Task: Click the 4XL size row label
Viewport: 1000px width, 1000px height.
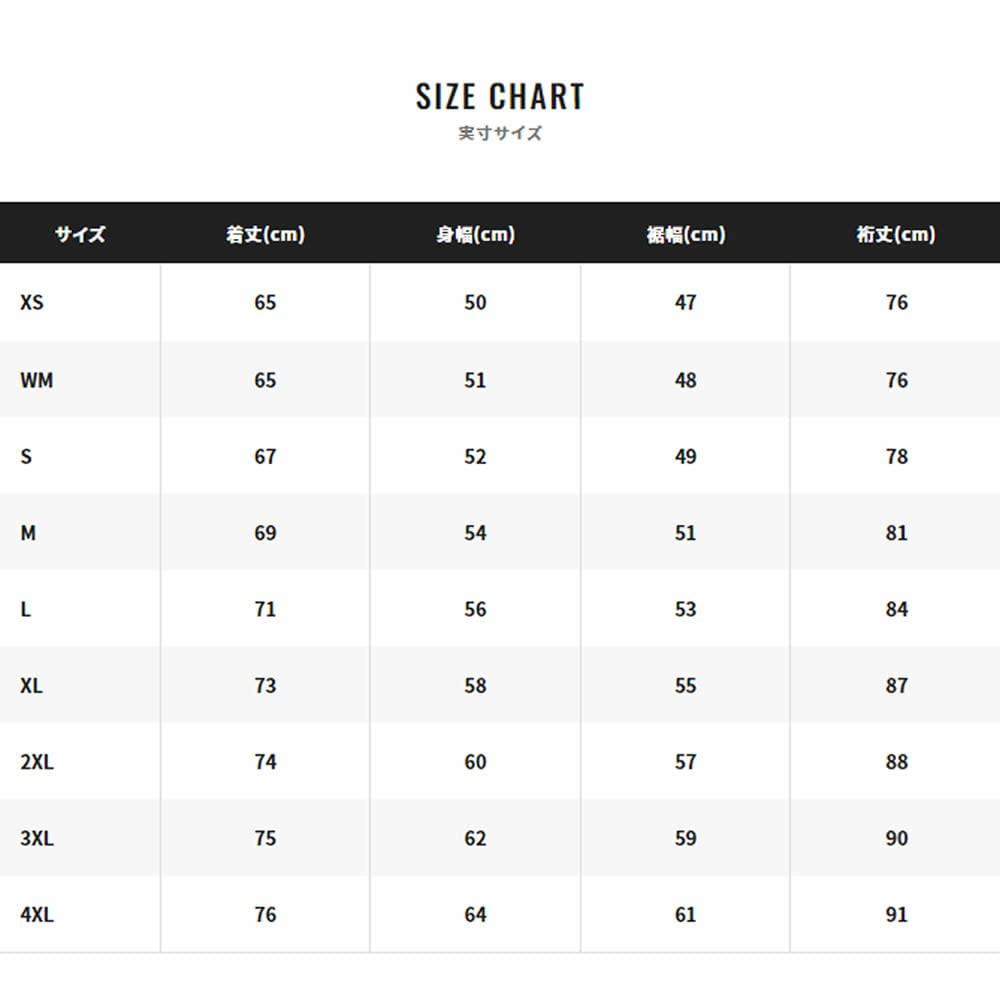Action: 37,914
